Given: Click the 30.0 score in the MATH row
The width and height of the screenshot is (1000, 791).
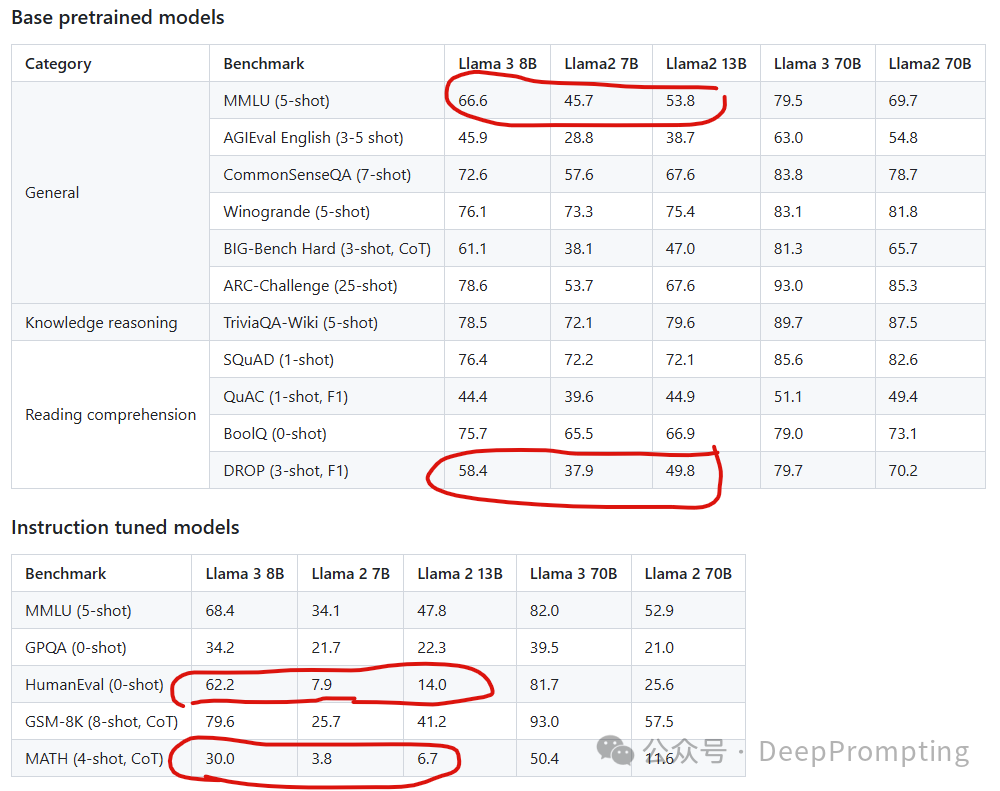Looking at the screenshot, I should [221, 759].
